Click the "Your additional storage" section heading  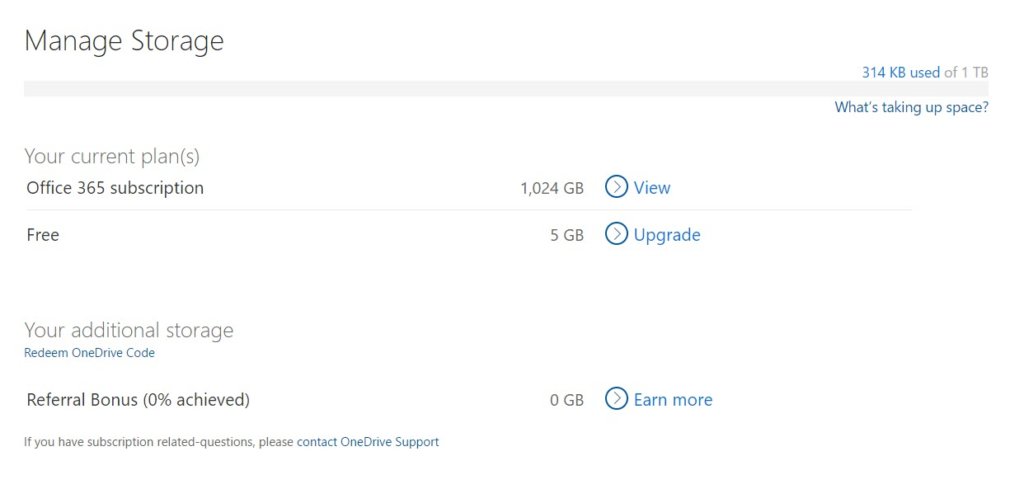[x=129, y=330]
